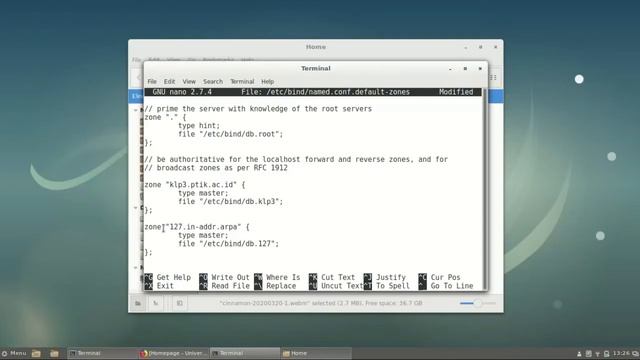640x360 pixels.
Task: Click the second folder launcher on the taskbar
Action: click(54, 353)
